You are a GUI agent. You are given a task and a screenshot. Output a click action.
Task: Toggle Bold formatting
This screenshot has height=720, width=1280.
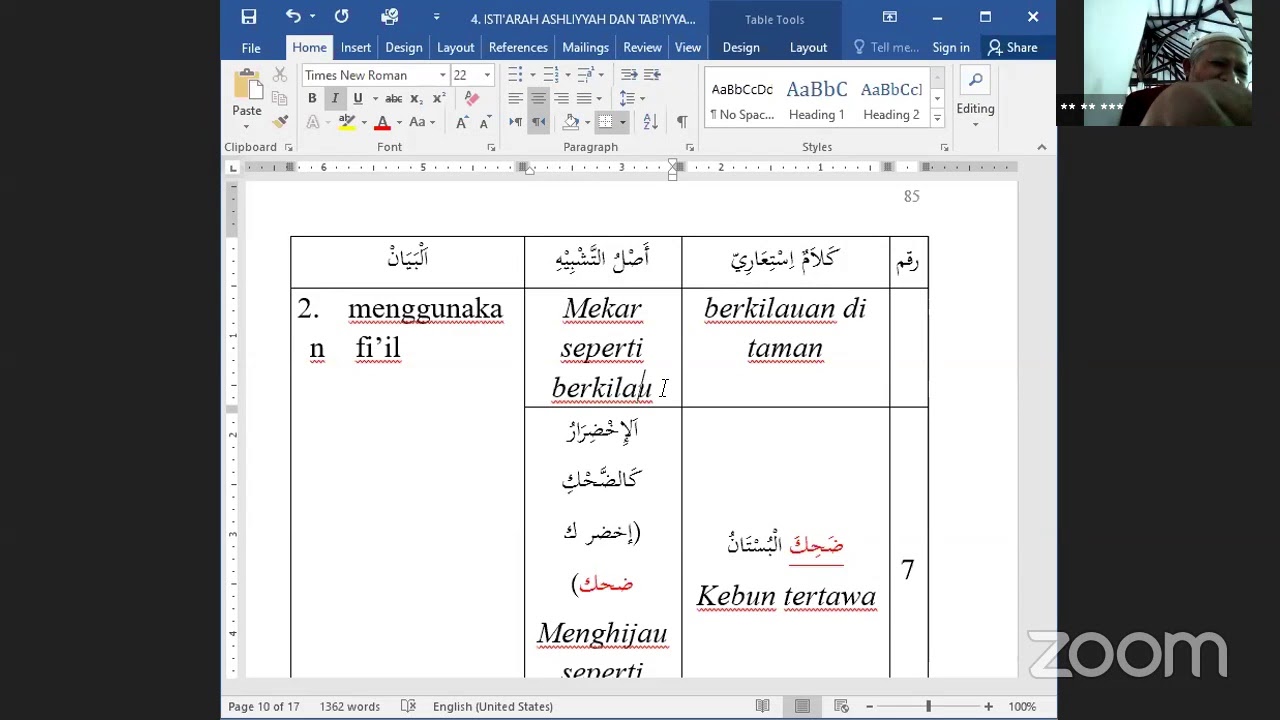(x=312, y=98)
